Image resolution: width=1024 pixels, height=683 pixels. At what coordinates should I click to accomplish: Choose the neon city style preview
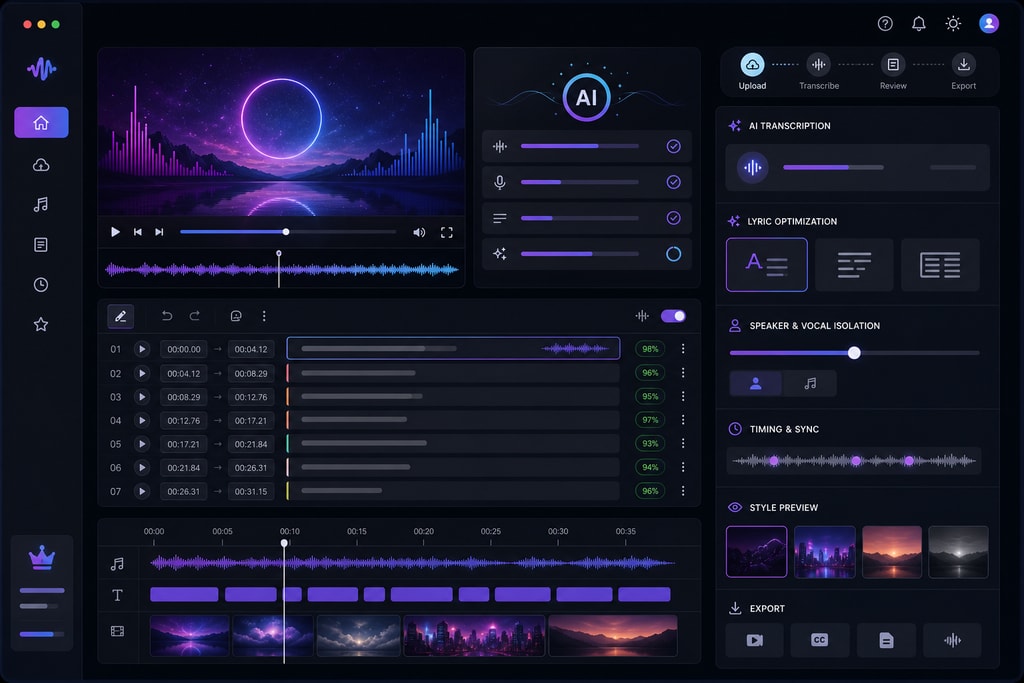click(825, 552)
